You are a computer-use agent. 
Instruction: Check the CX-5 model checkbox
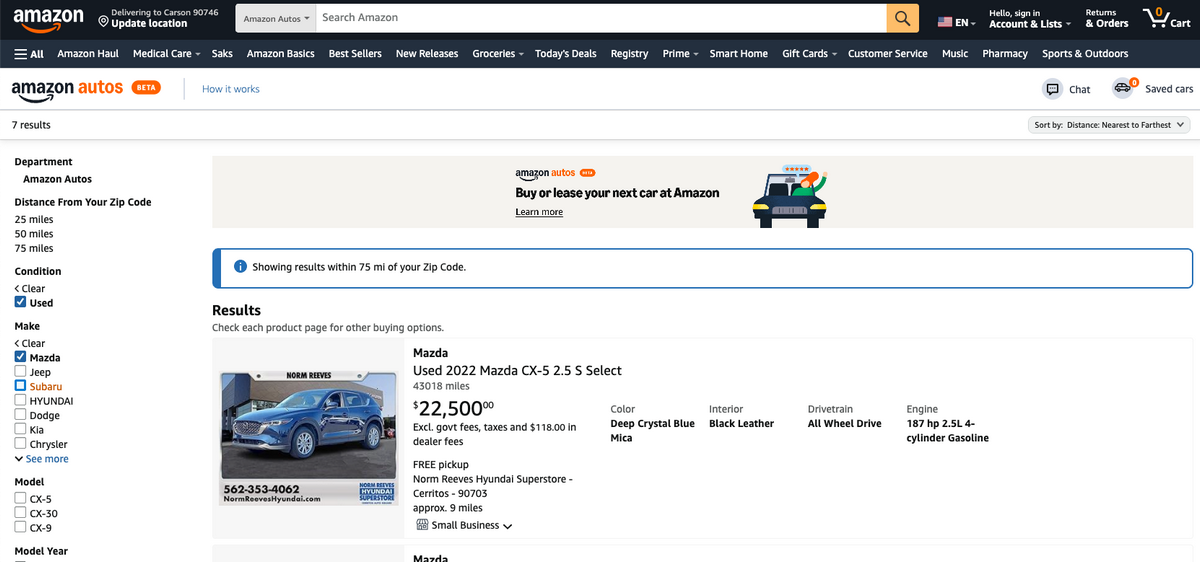[x=20, y=498]
